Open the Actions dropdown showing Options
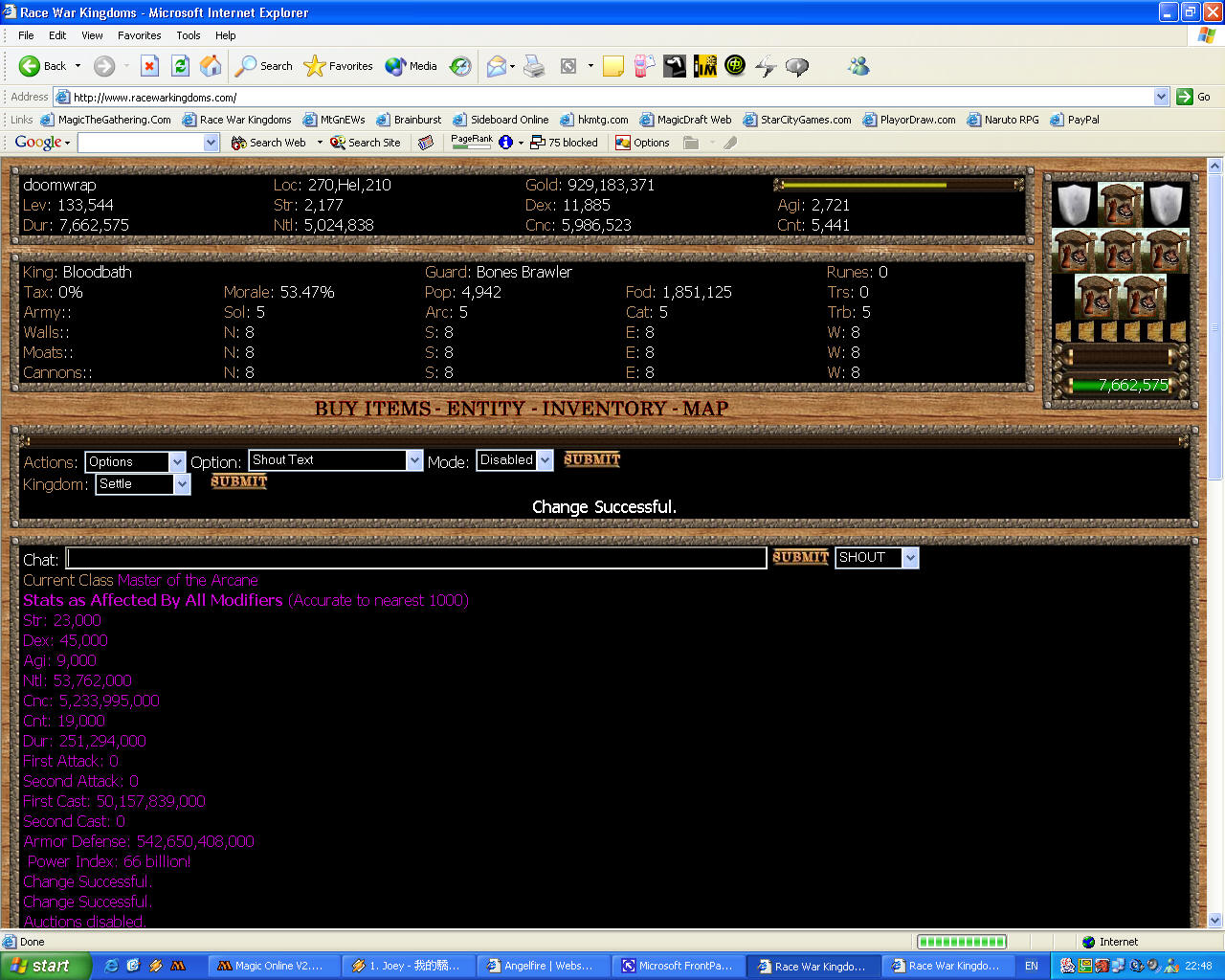The height and width of the screenshot is (980, 1225). 135,462
